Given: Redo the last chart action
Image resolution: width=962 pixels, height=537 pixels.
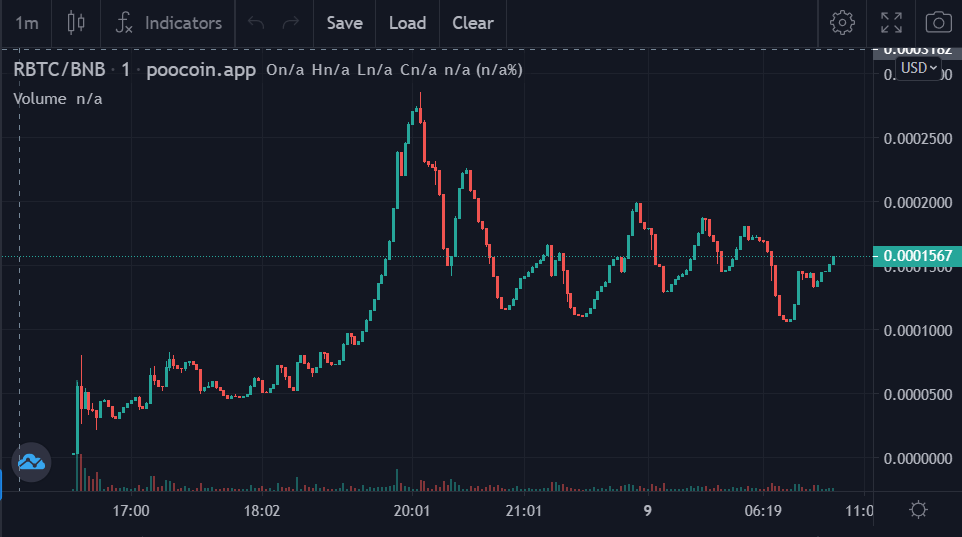Looking at the screenshot, I should [x=291, y=23].
